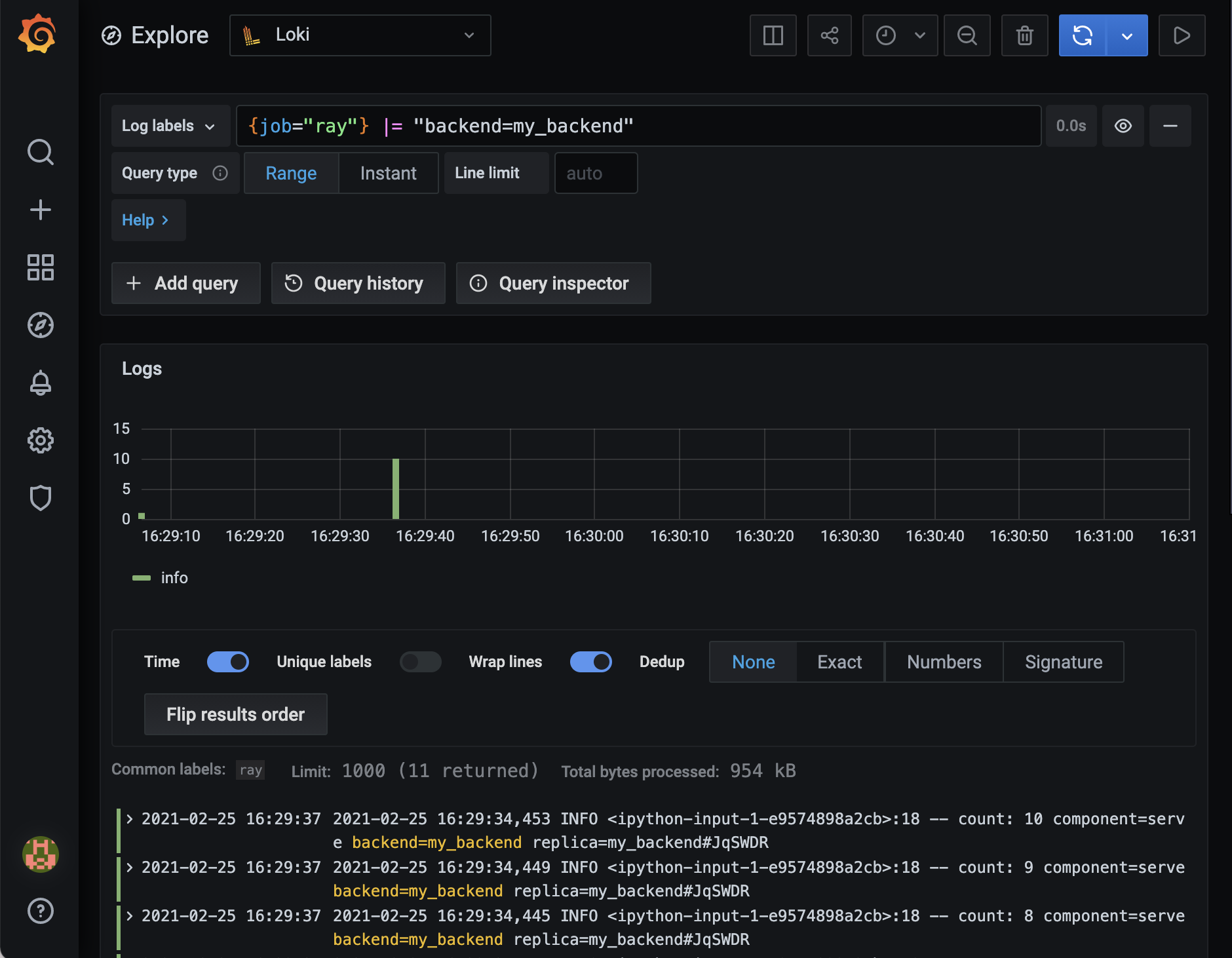Click the user avatar in the sidebar
The image size is (1232, 958).
40,854
